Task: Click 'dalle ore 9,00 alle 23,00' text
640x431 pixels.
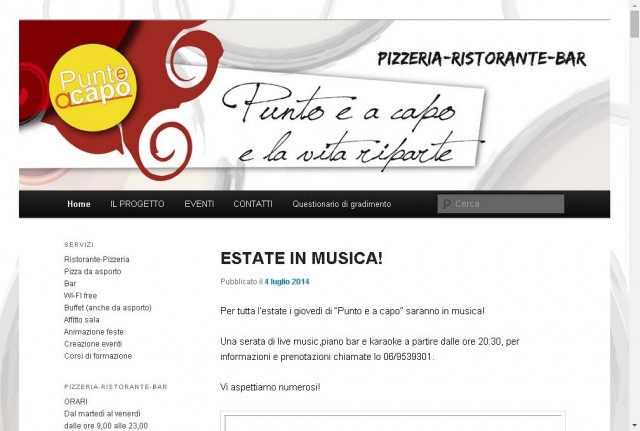Action: [106, 426]
